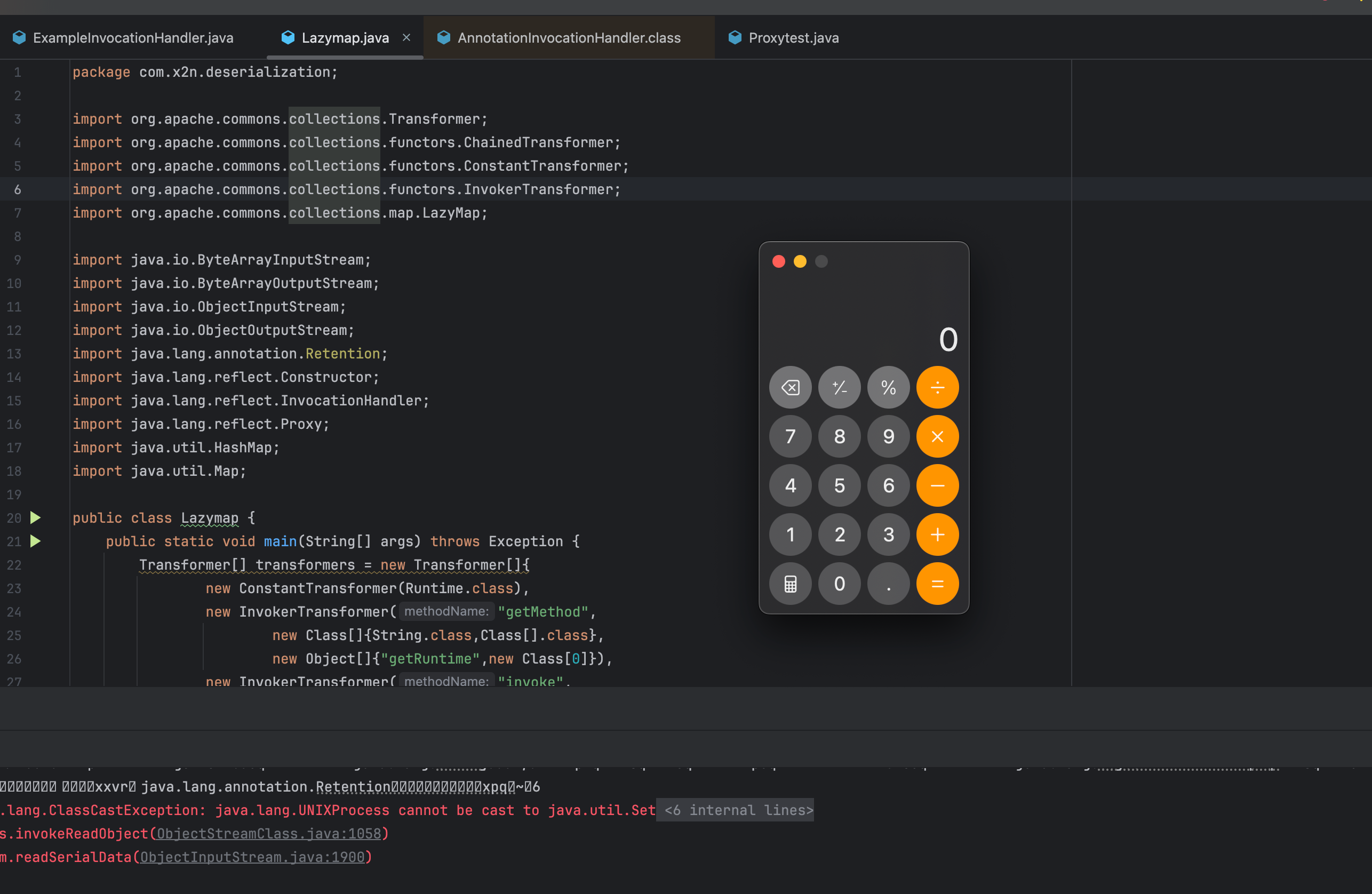
Task: Open the AnnotationInvocationHandler.class tab
Action: coord(569,38)
